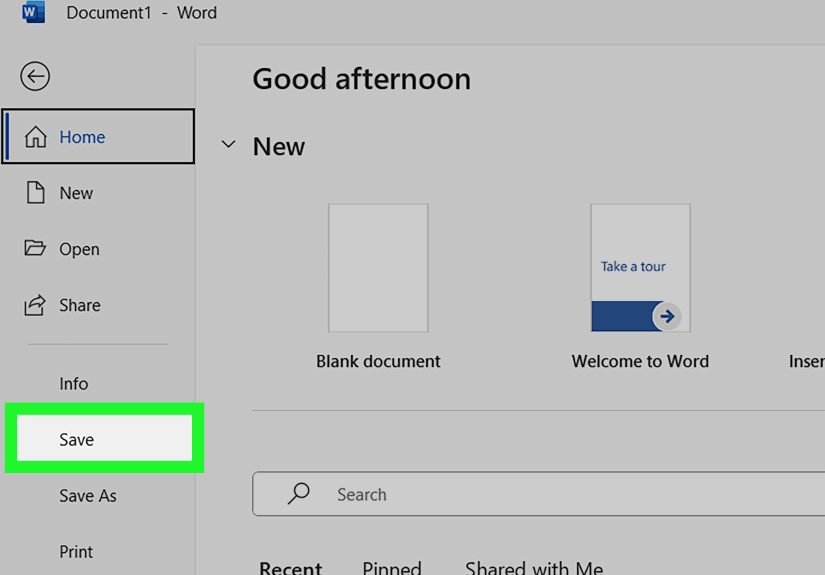
Task: Click the New section heading text
Action: tap(278, 146)
